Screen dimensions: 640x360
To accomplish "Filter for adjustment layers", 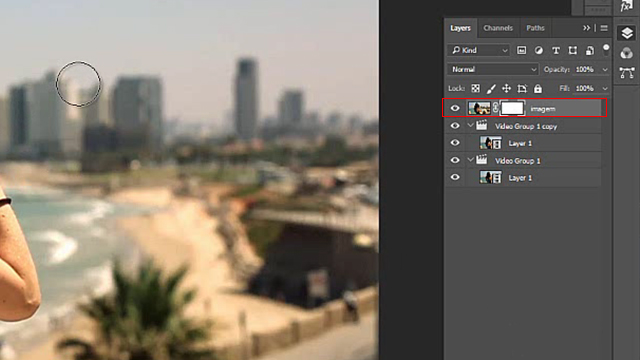I will [539, 50].
